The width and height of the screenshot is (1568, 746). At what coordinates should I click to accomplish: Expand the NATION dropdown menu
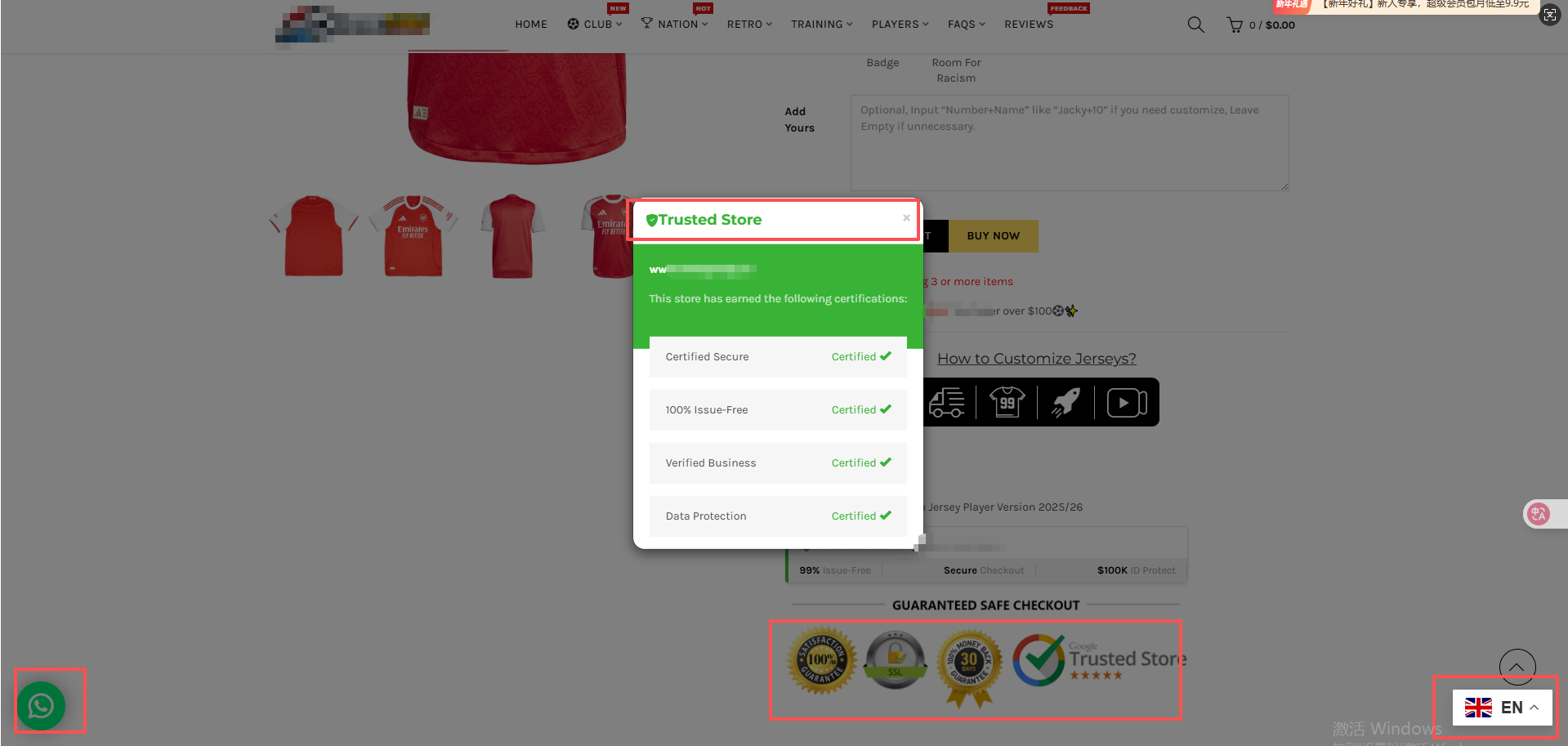(x=675, y=25)
